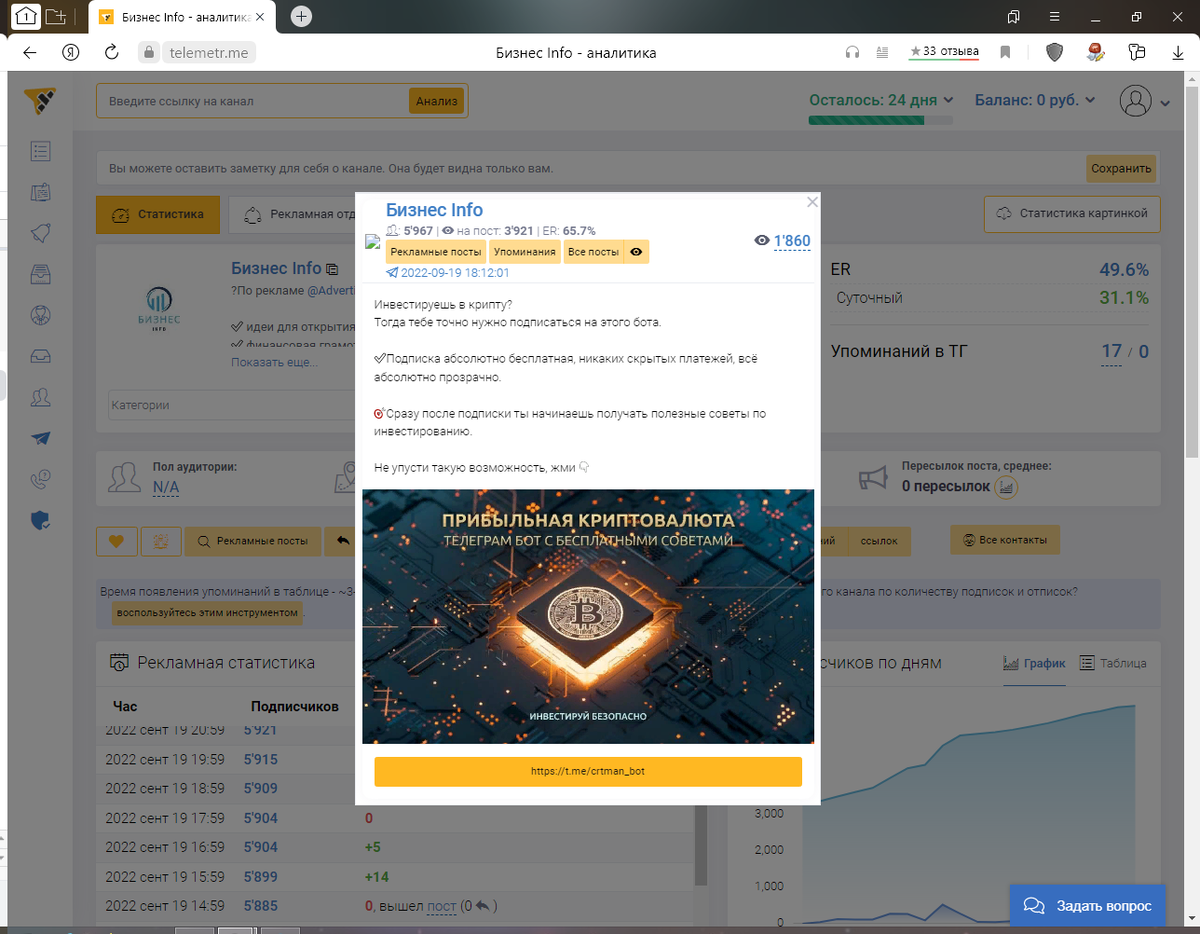Click the Рекламные посты tag in popup

435,252
